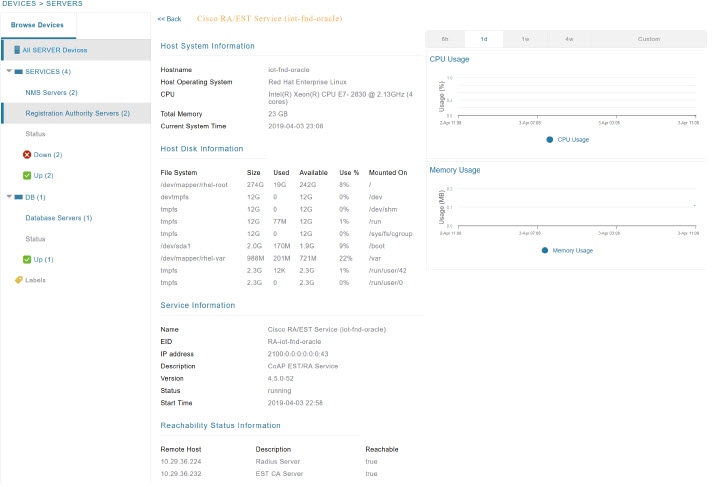The height and width of the screenshot is (487, 720).
Task: Click the Cisco RA/EST Service page title
Action: pos(270,19)
